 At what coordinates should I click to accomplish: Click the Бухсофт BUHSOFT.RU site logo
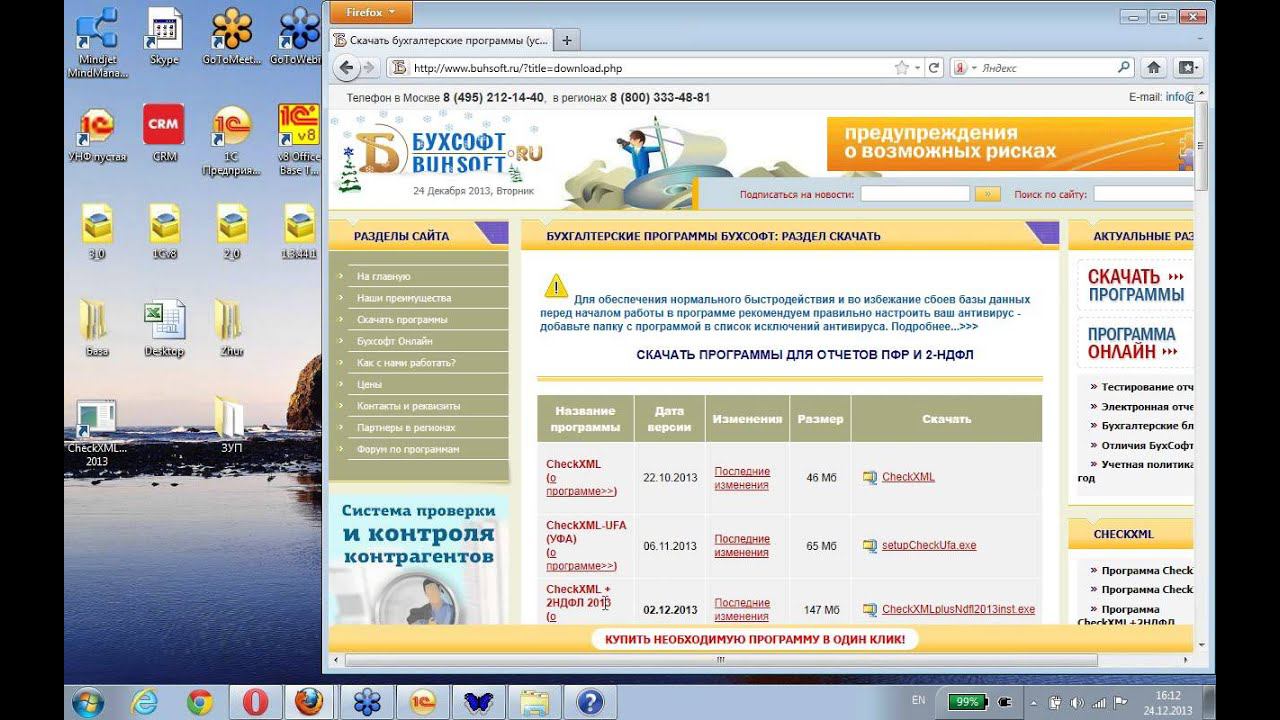[x=452, y=153]
